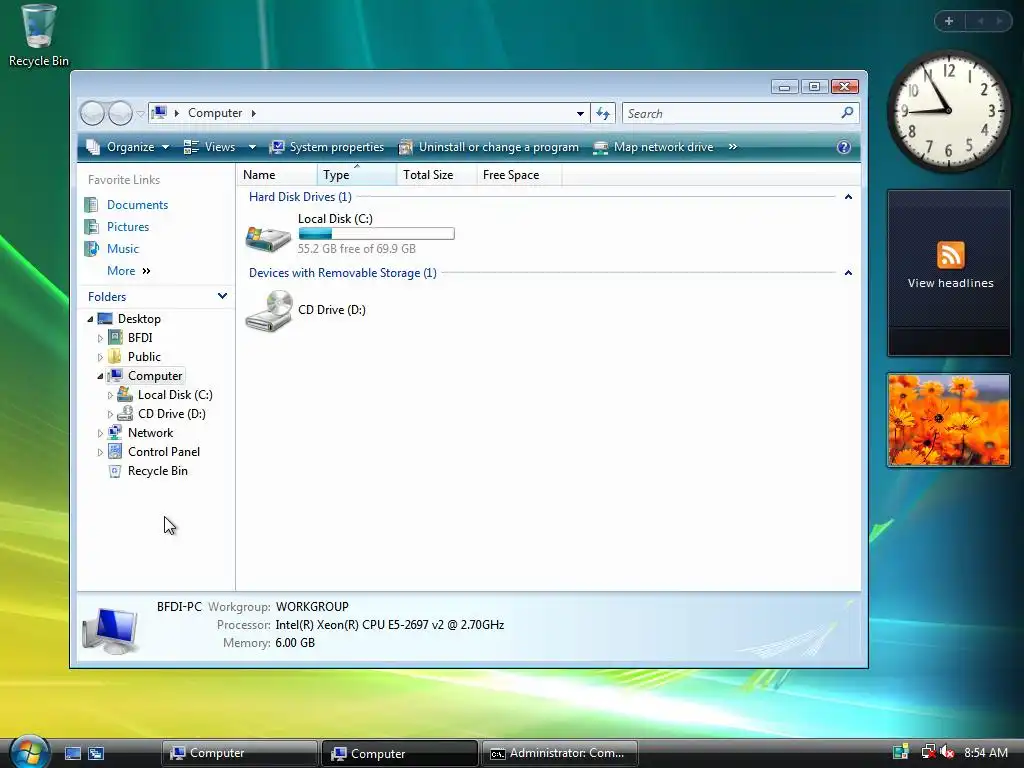This screenshot has width=1024, height=768.
Task: Select Network in folder tree
Action: pos(150,432)
